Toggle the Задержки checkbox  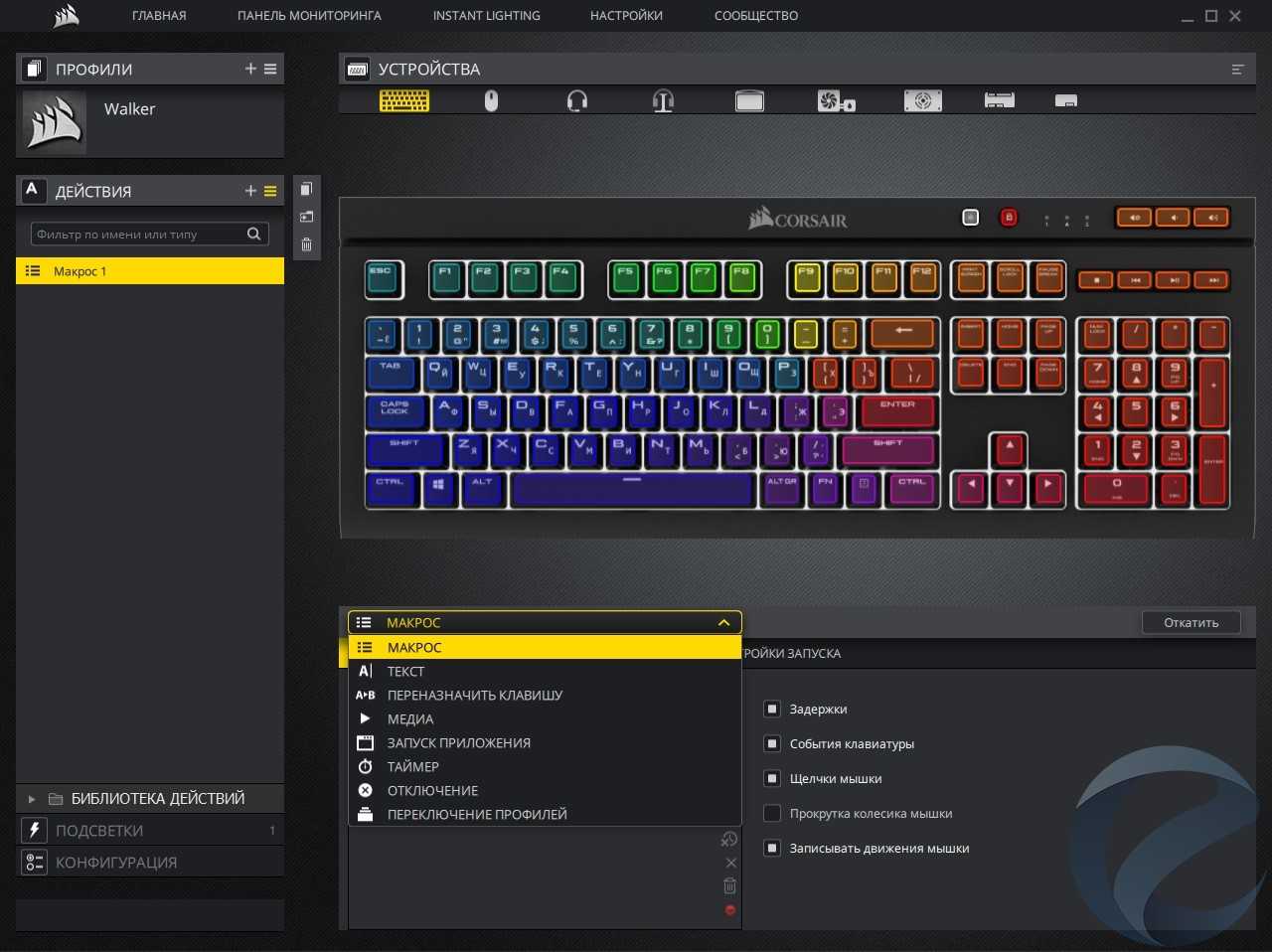[771, 709]
